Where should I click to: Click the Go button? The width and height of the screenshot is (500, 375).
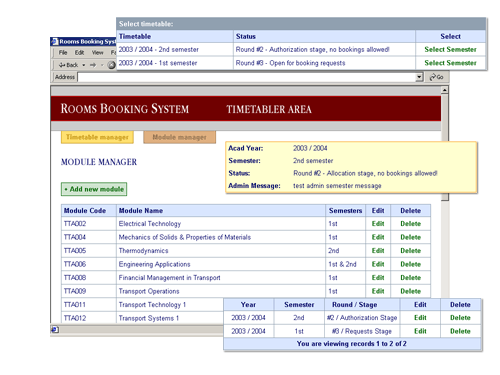436,77
